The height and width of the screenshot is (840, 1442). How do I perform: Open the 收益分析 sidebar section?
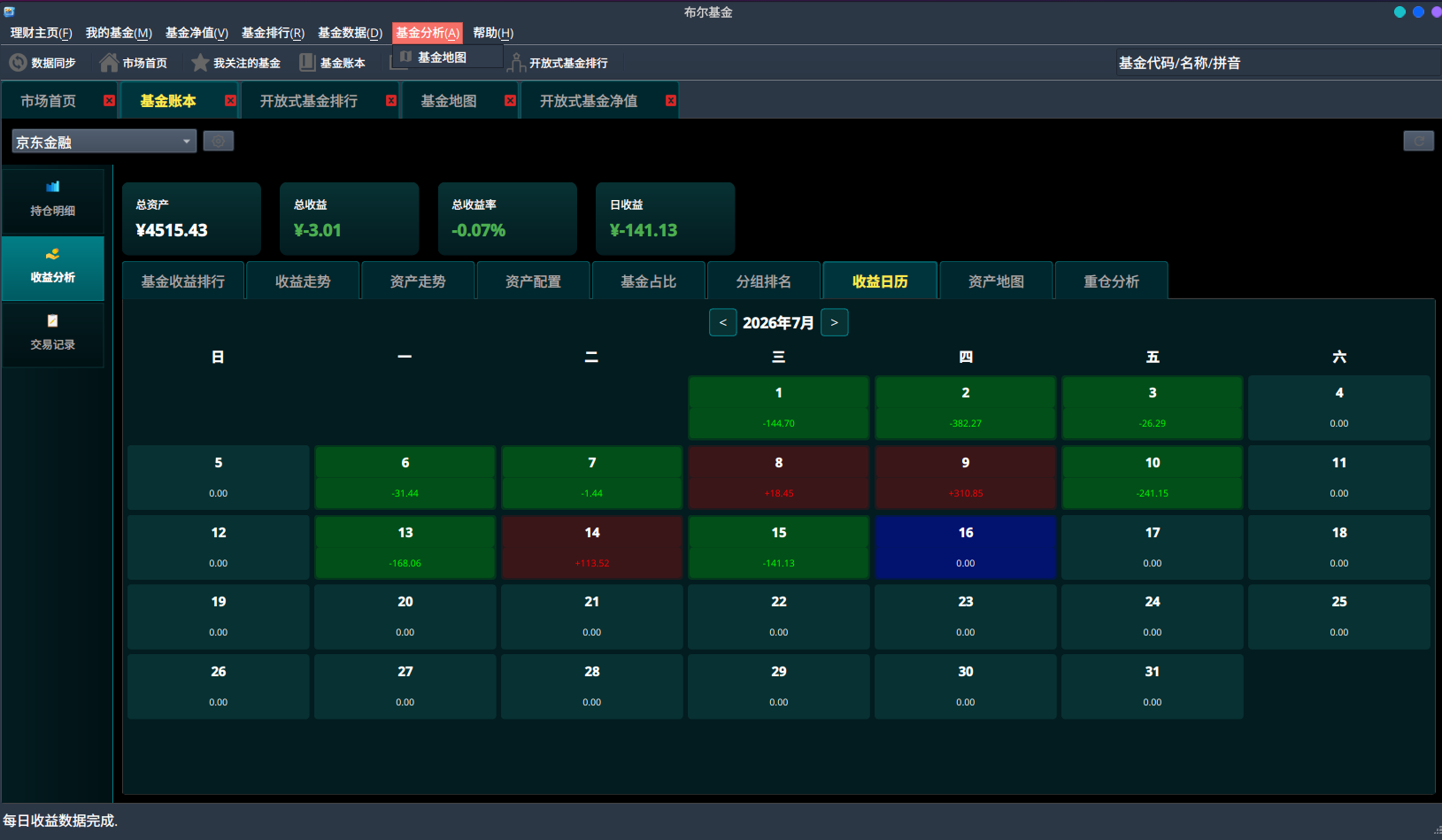pos(53,268)
